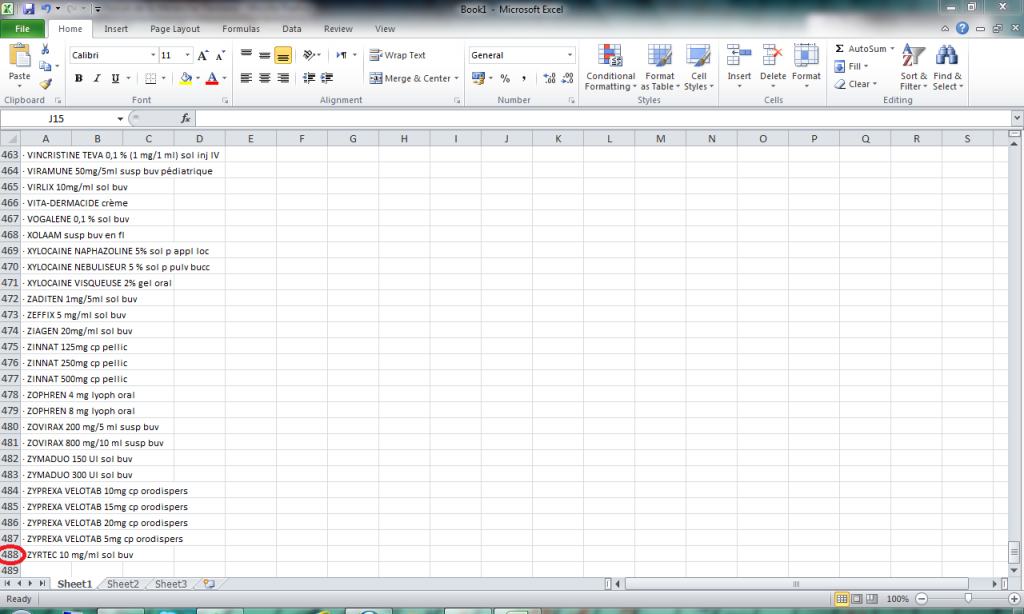The width and height of the screenshot is (1024, 614).
Task: Toggle Italic formatting
Action: tap(97, 78)
